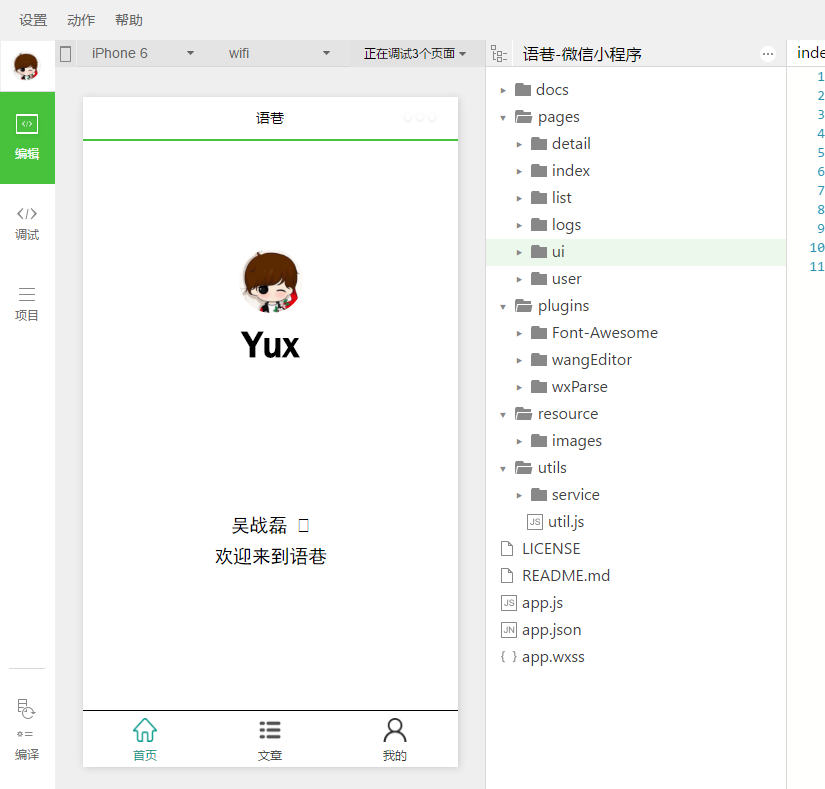The width and height of the screenshot is (825, 789).
Task: Click line number 10 in editor gutter
Action: click(x=817, y=248)
